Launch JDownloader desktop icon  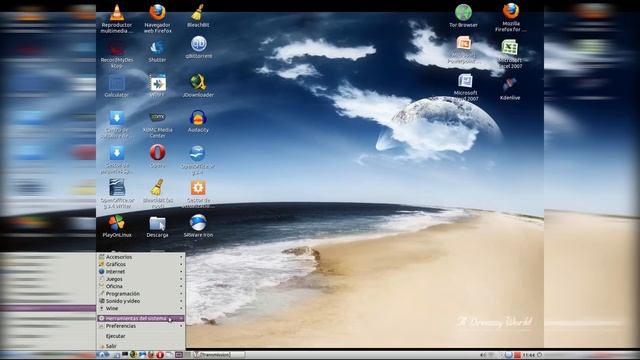pyautogui.click(x=198, y=83)
